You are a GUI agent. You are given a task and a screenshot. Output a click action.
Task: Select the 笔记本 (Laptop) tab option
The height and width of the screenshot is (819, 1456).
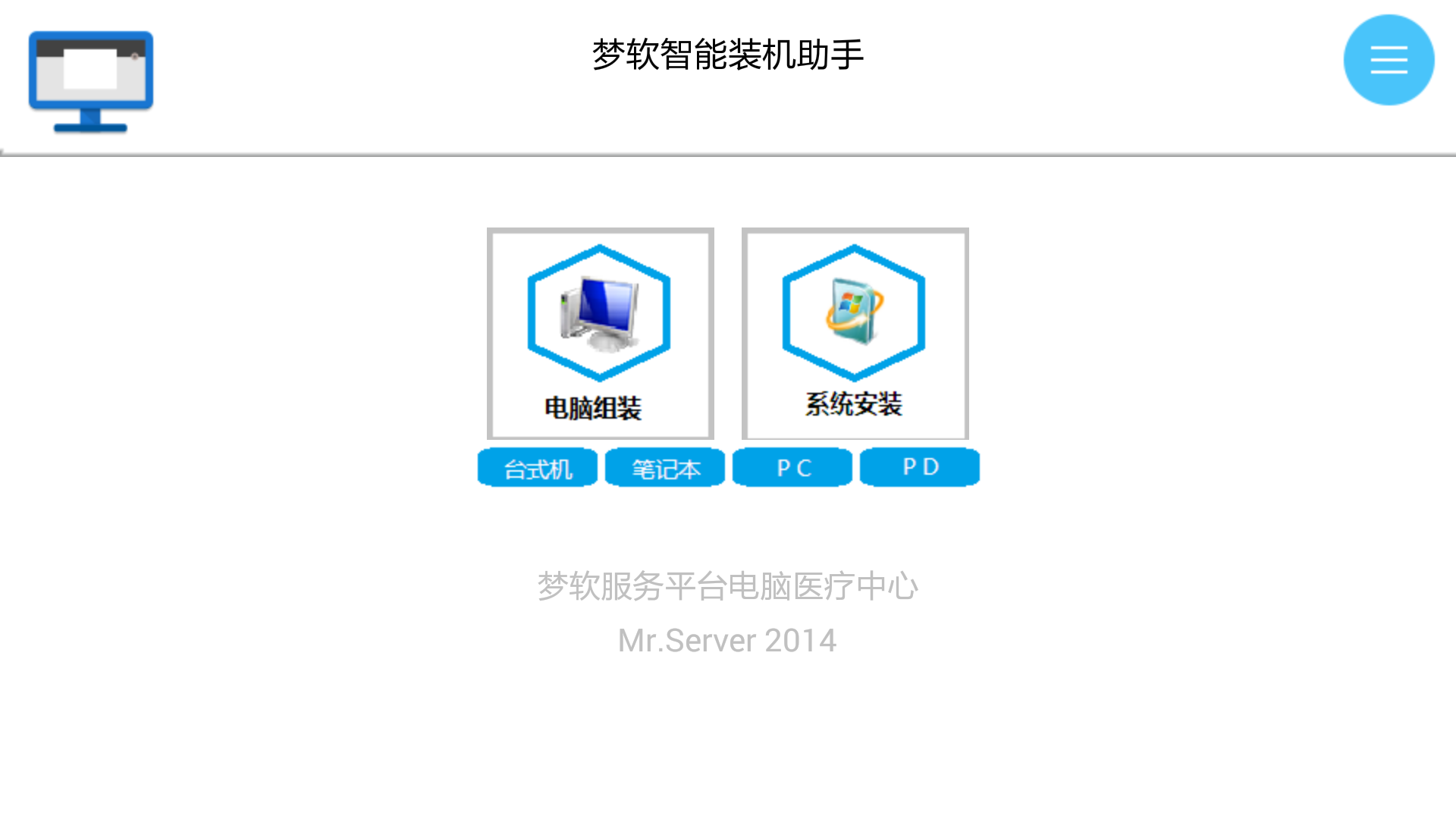pyautogui.click(x=664, y=467)
